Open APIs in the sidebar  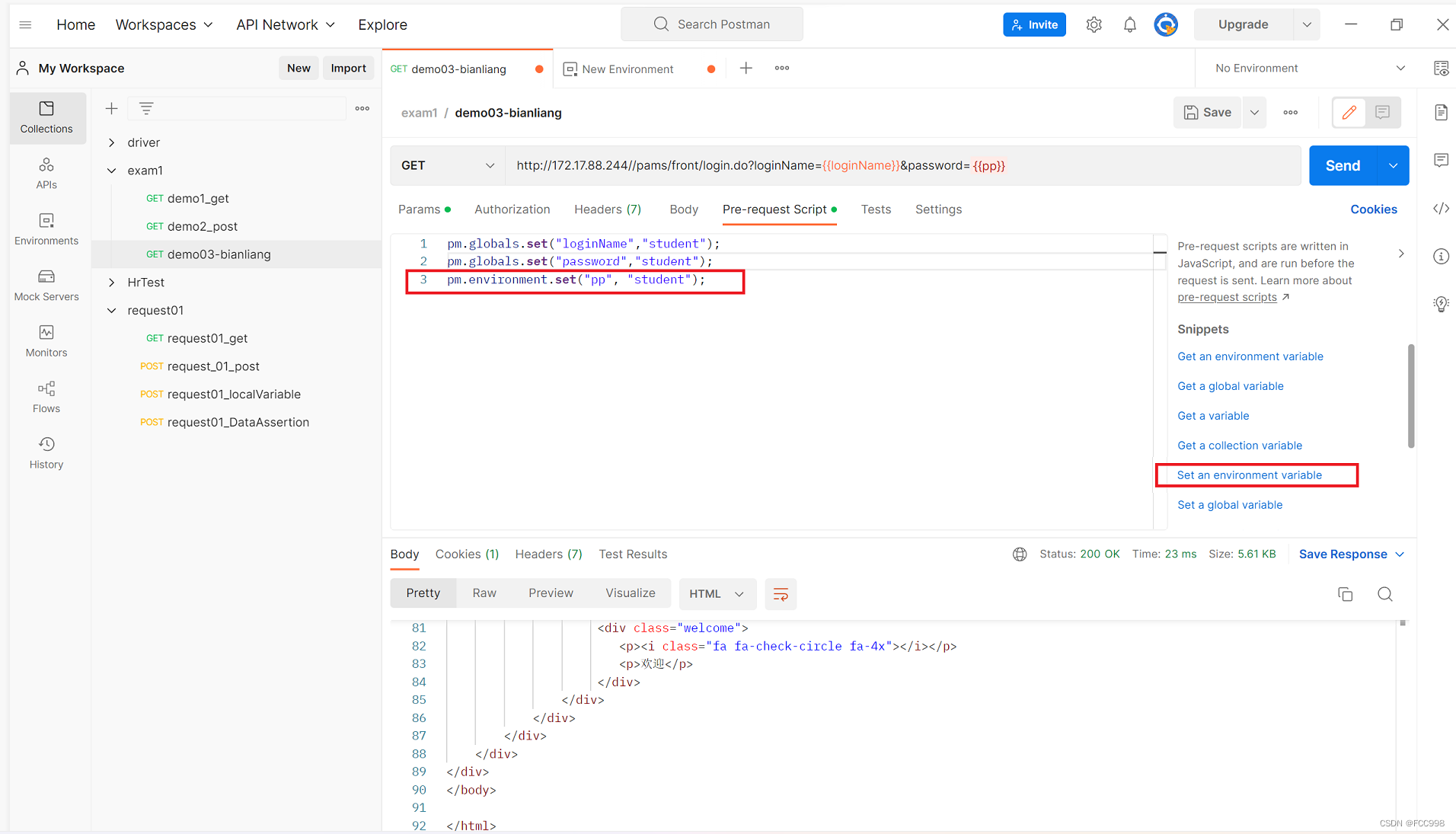46,174
